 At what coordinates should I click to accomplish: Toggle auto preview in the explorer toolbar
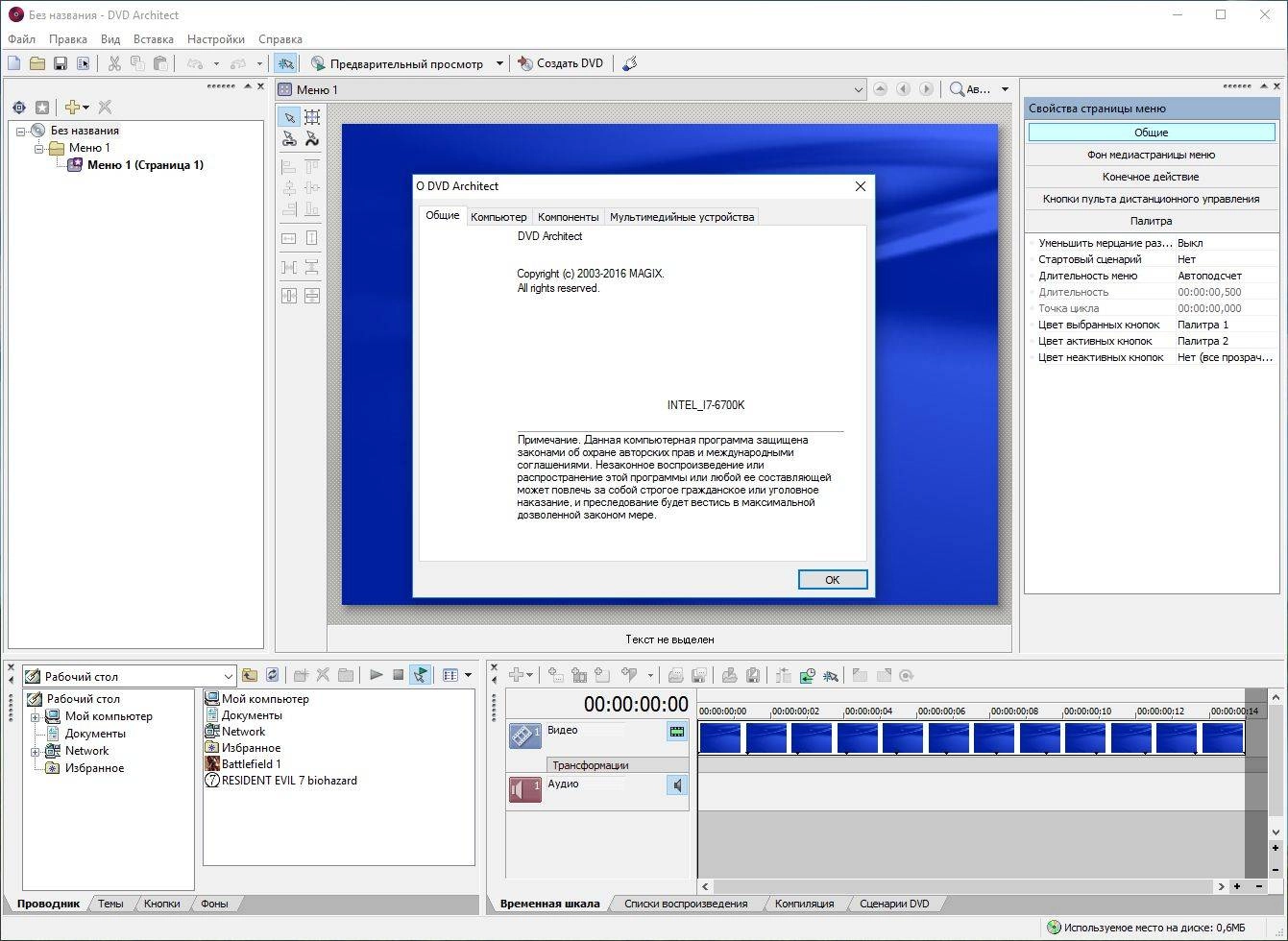click(x=420, y=675)
